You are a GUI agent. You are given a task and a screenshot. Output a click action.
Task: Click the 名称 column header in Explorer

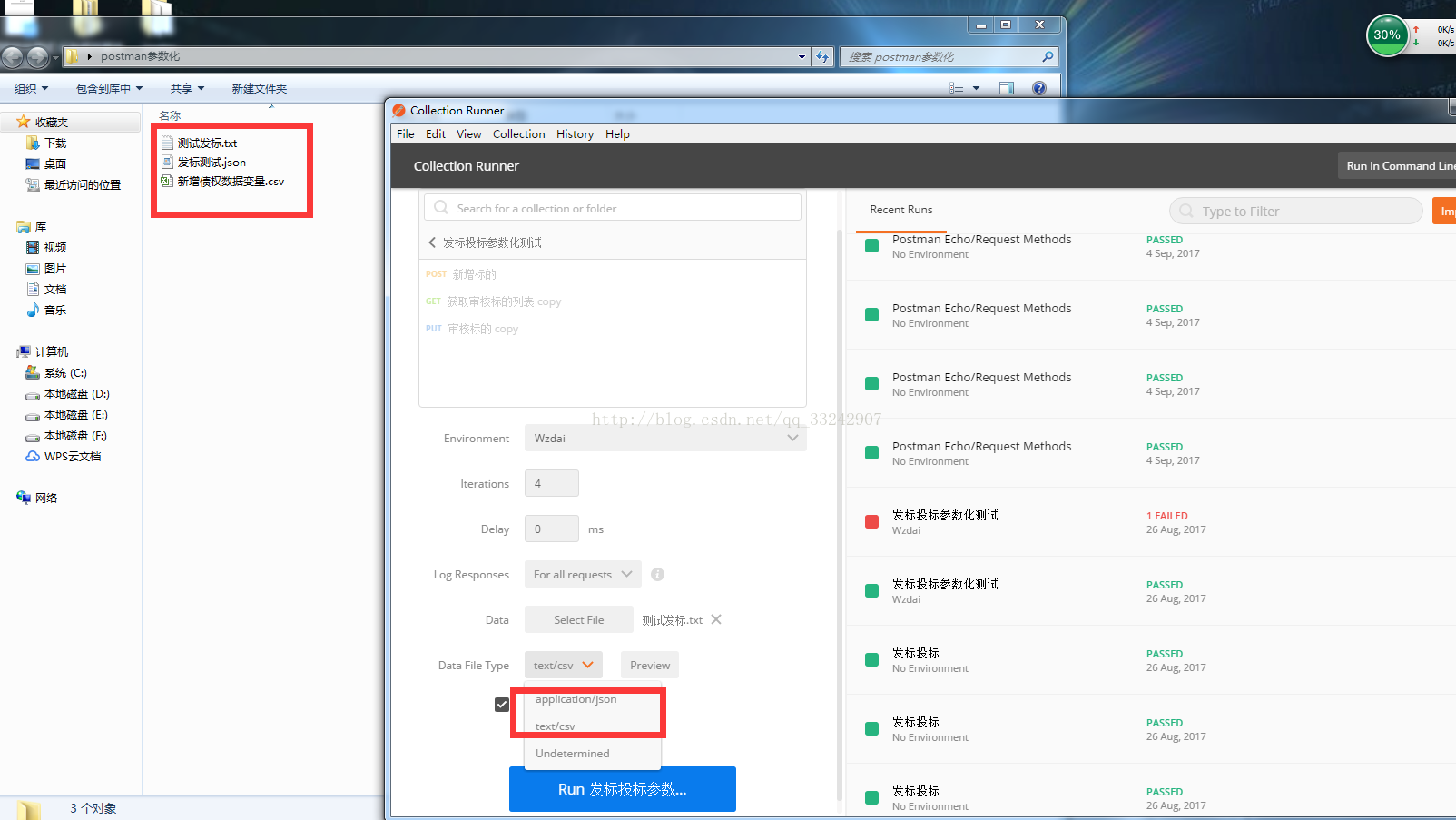(x=170, y=115)
